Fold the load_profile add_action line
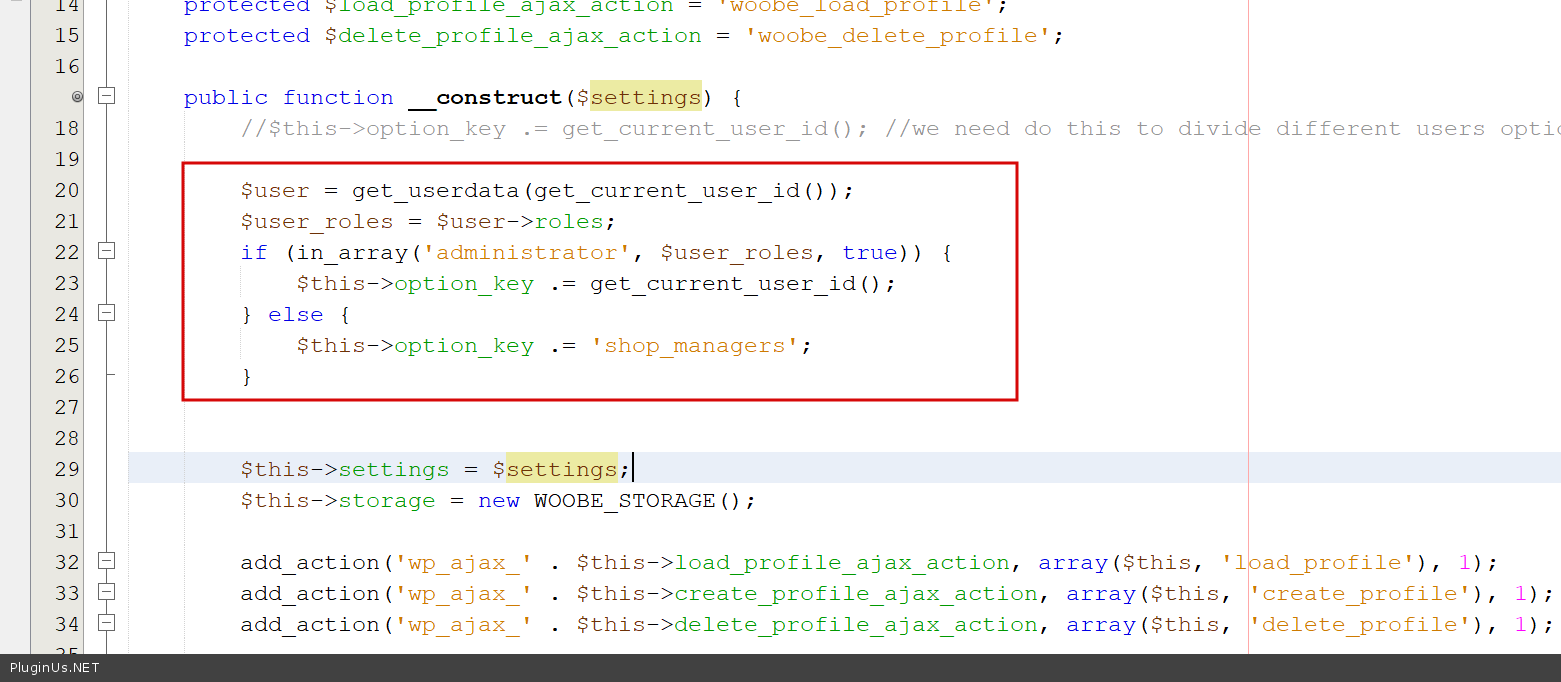The height and width of the screenshot is (682, 1561). [106, 561]
